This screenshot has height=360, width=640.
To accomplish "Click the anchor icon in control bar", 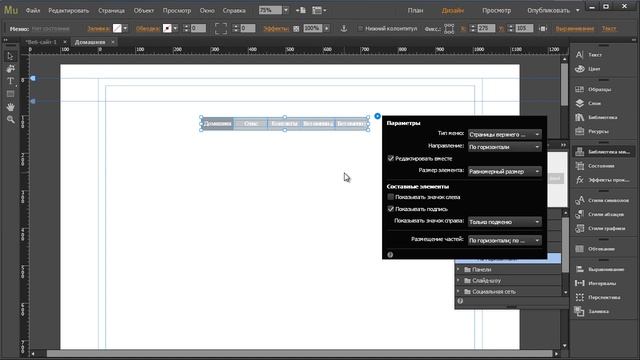I will pos(344,28).
